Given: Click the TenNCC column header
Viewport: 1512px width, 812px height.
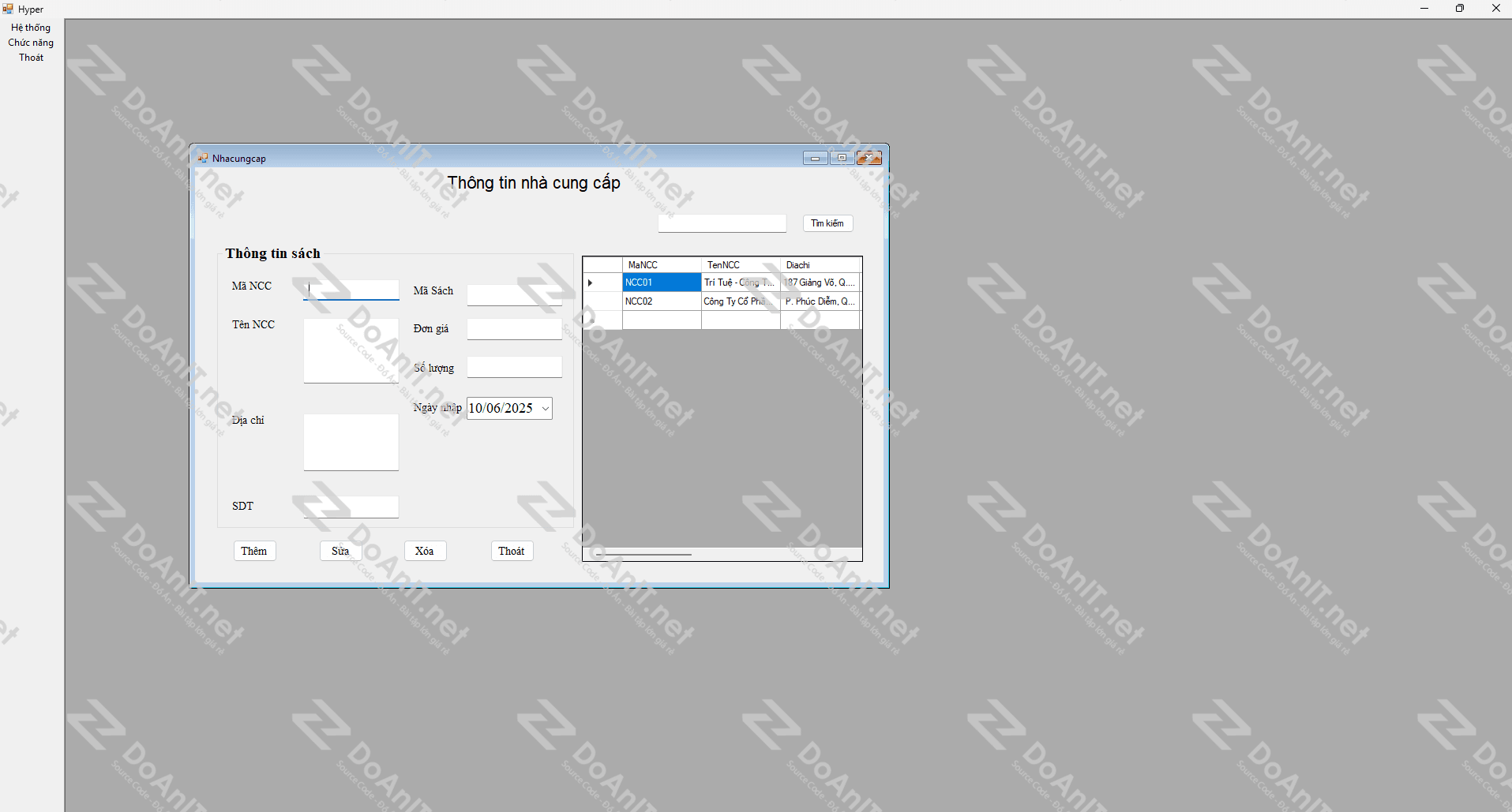Looking at the screenshot, I should click(x=740, y=265).
